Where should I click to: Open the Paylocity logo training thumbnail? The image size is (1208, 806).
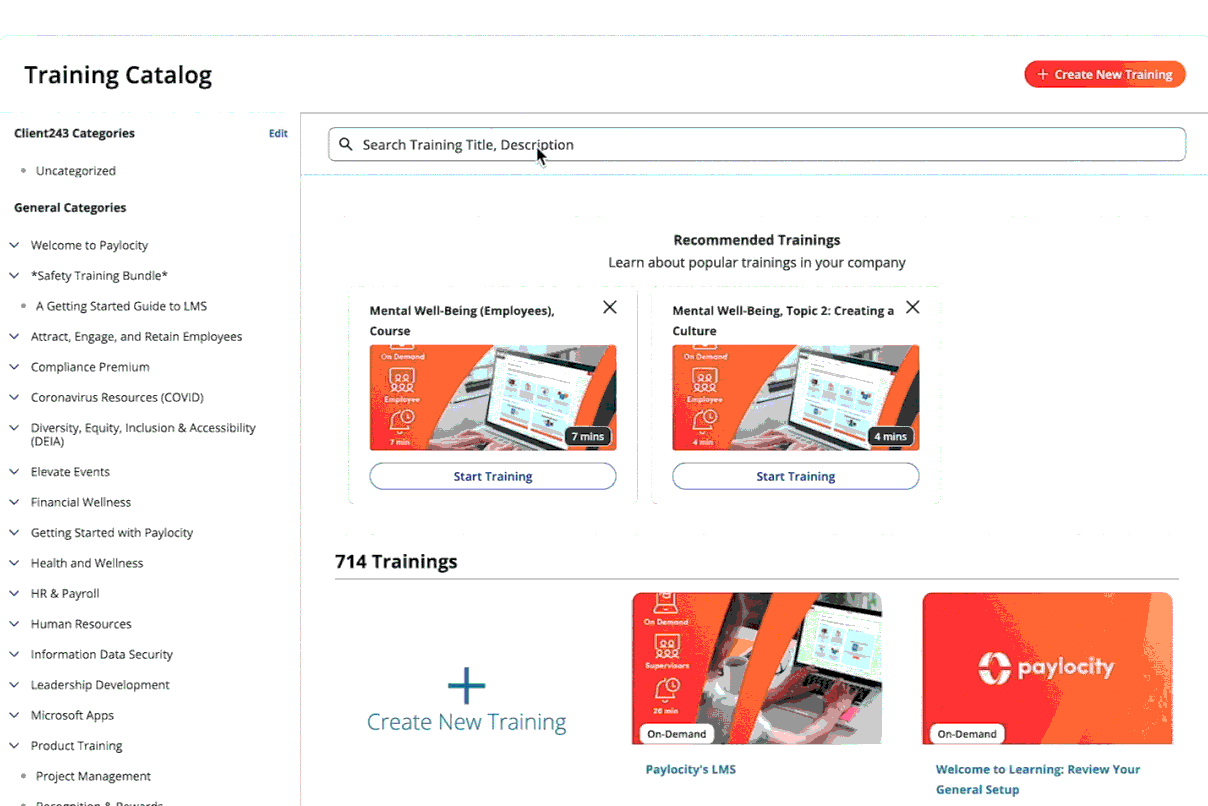pyautogui.click(x=1048, y=668)
